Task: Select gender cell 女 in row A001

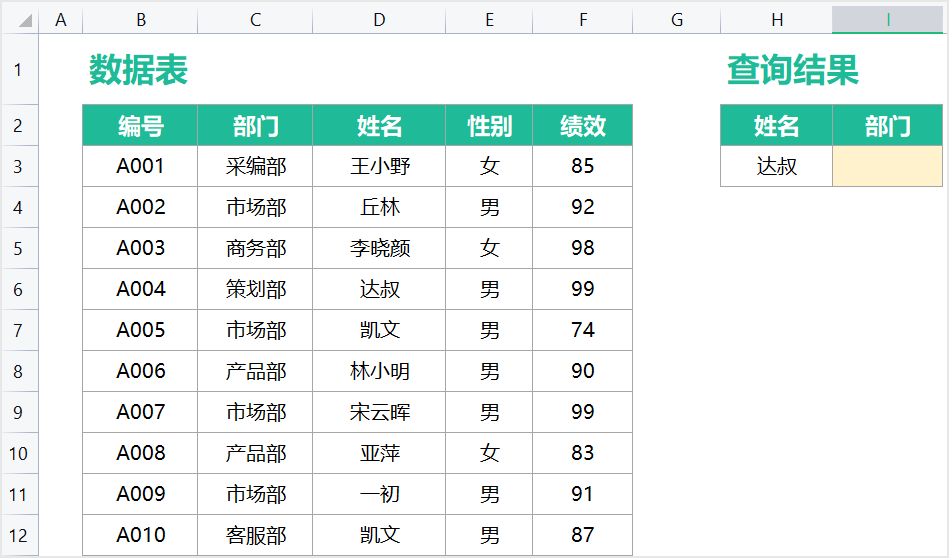Action: [x=489, y=166]
